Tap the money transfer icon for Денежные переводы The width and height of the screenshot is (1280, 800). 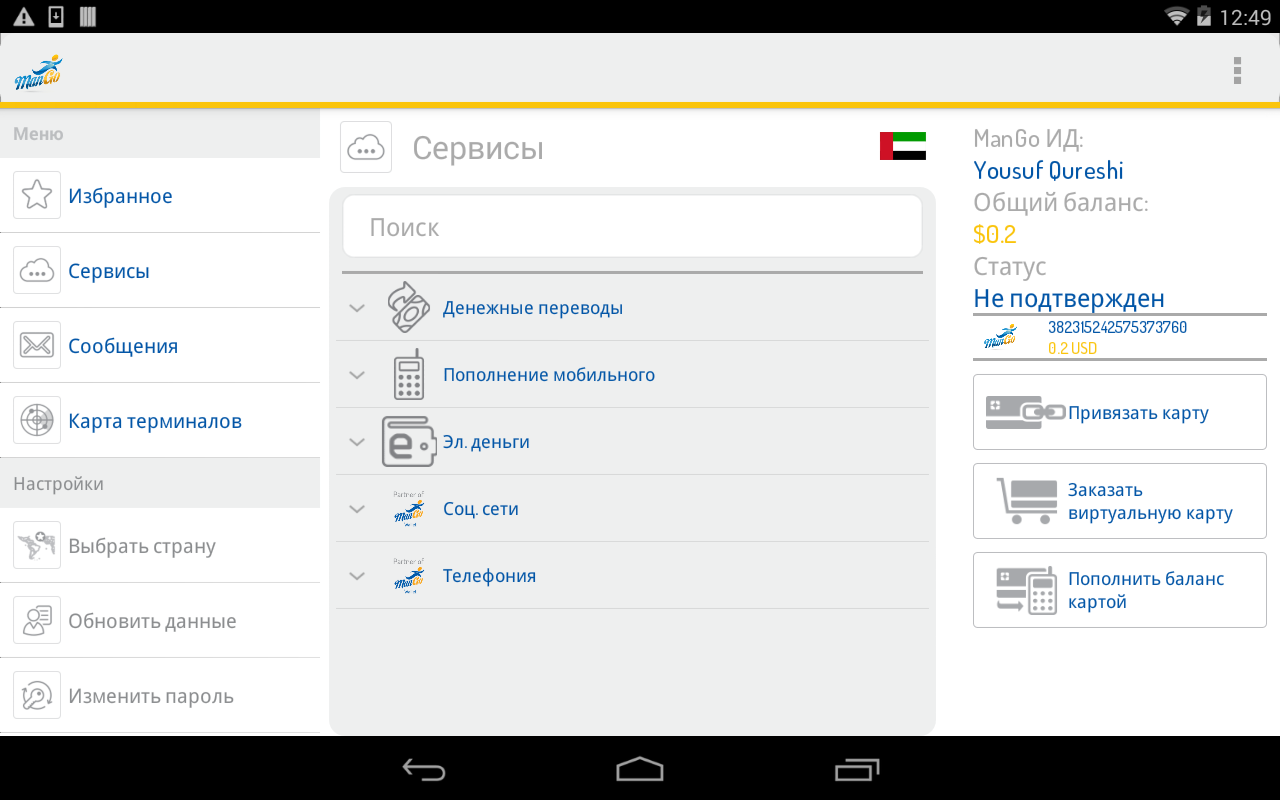click(408, 307)
